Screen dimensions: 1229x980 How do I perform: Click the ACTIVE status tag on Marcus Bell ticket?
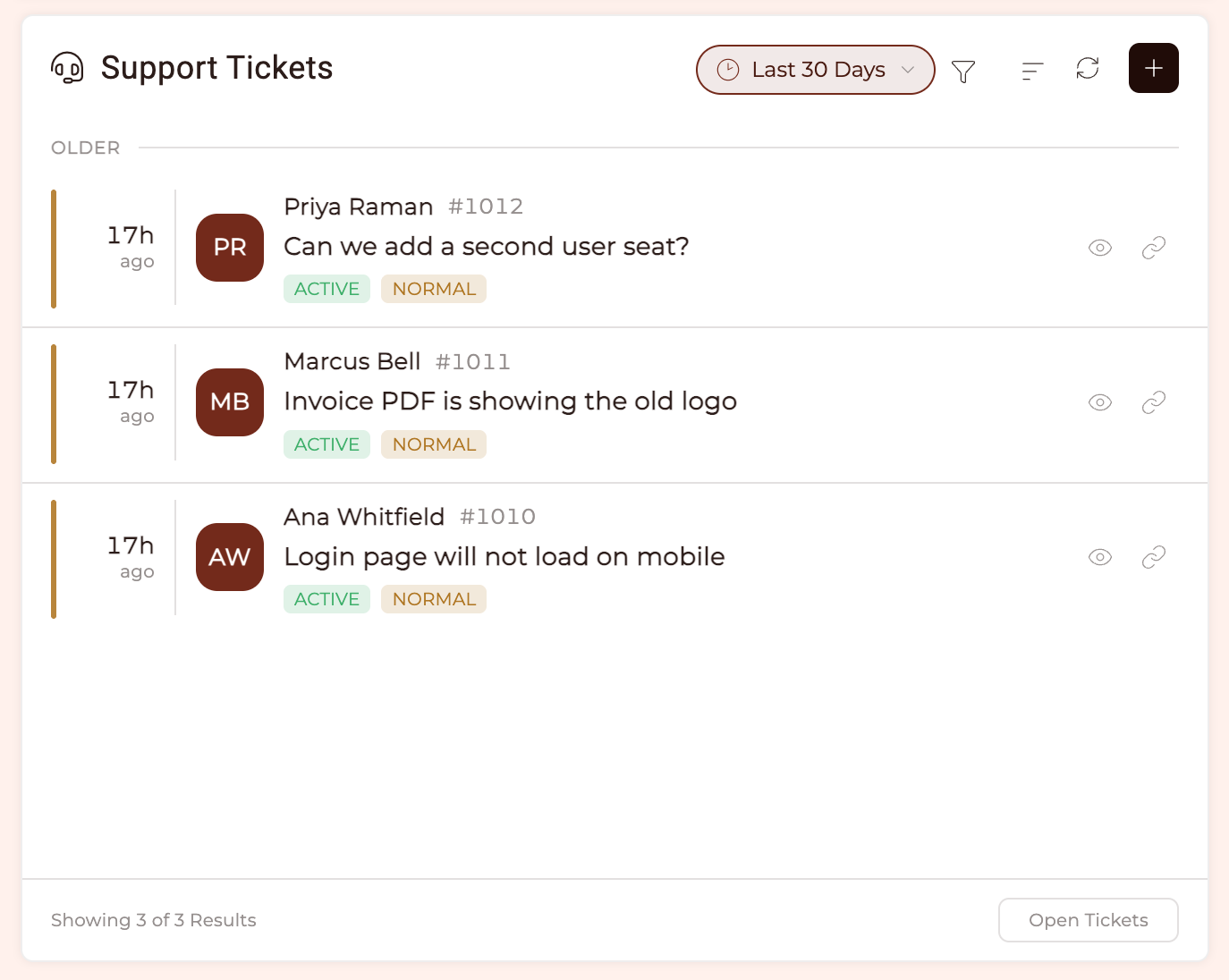(x=326, y=444)
